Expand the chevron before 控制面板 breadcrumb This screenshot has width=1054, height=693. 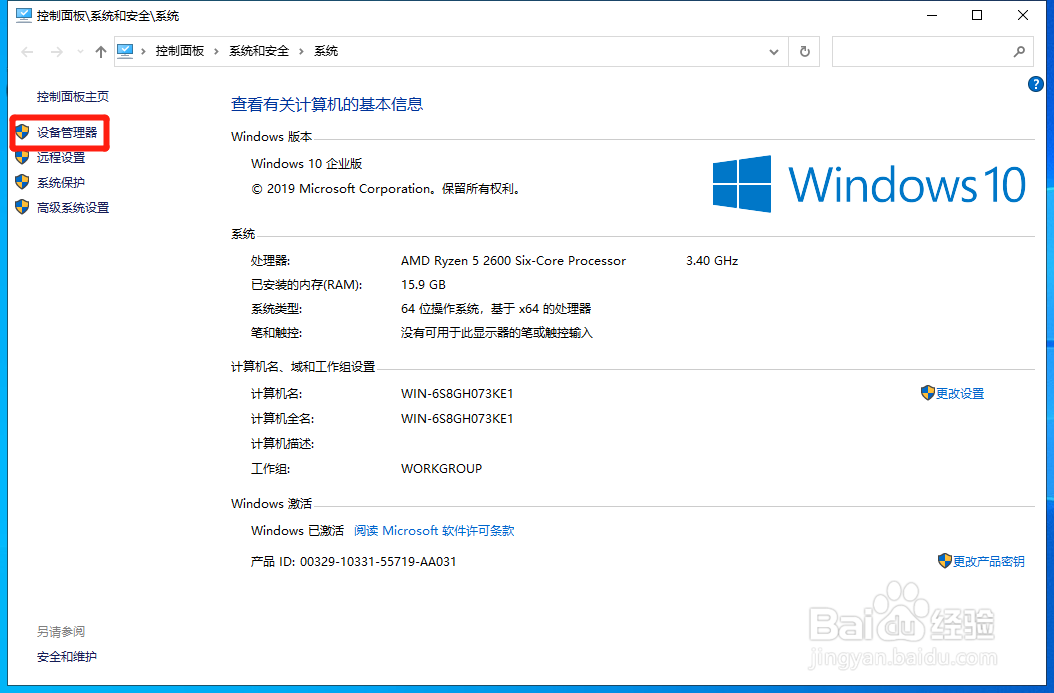pos(143,52)
